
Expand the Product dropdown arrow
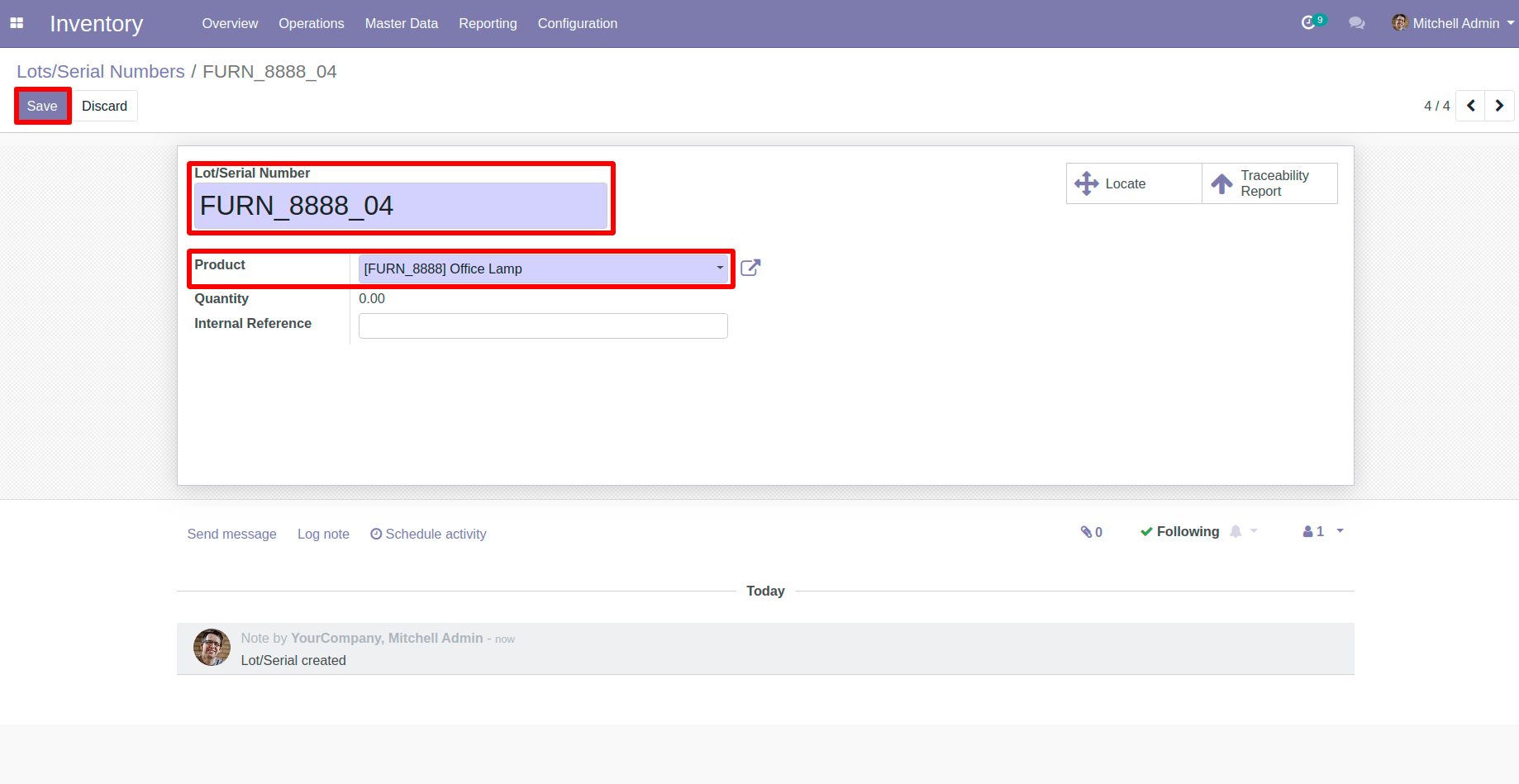pos(720,268)
